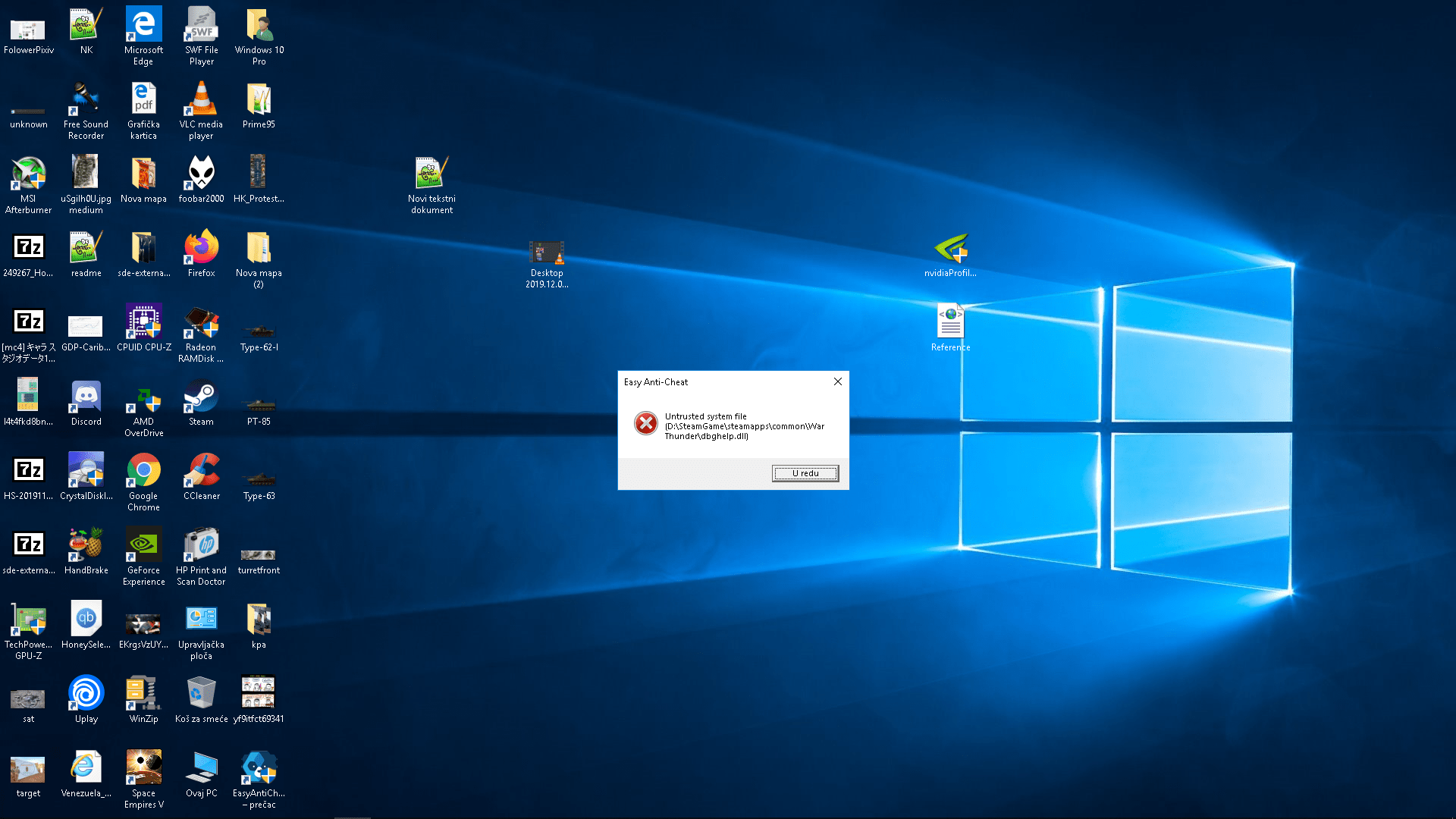The width and height of the screenshot is (1456, 819).
Task: Select the EasyAntiCheat shortcut icon
Action: 259,779
